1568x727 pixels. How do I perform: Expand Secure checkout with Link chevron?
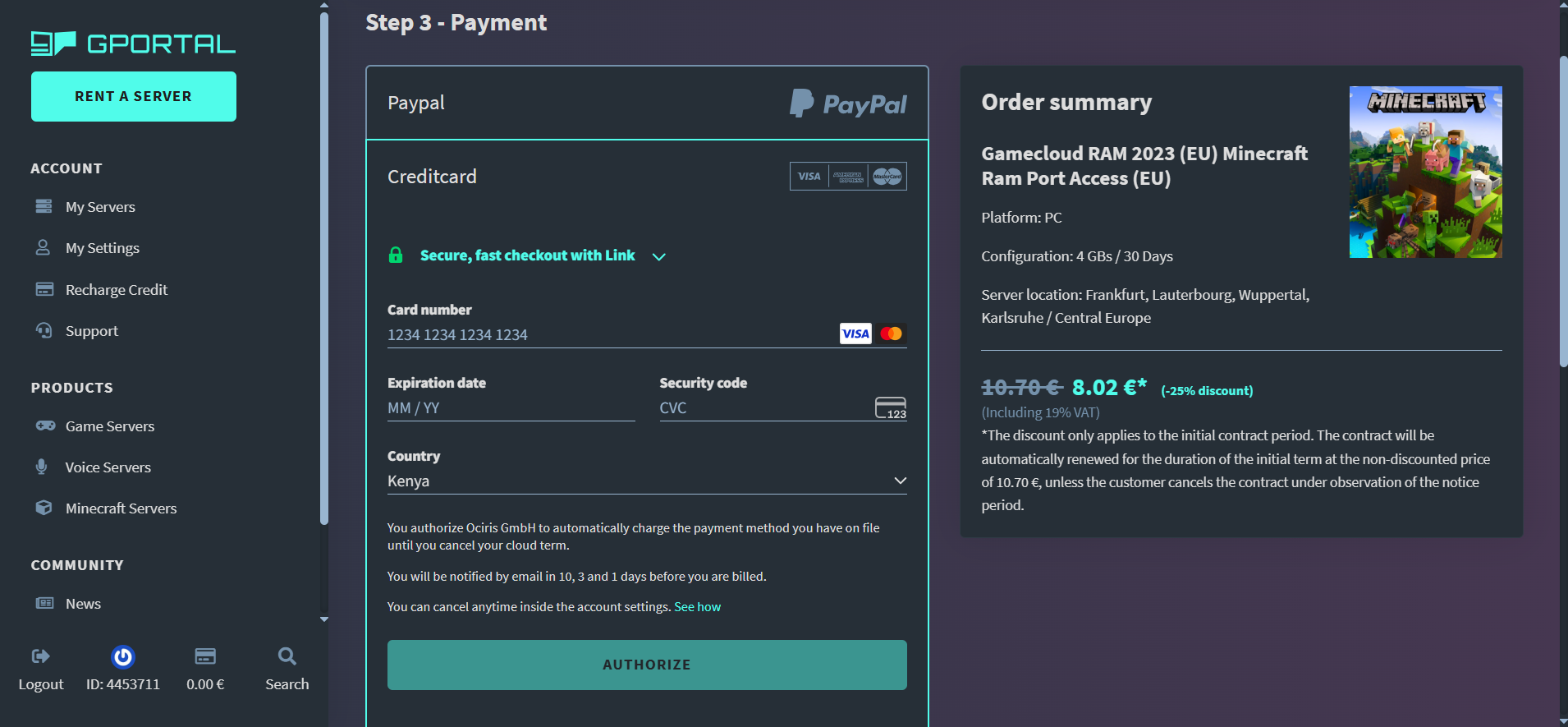coord(658,256)
